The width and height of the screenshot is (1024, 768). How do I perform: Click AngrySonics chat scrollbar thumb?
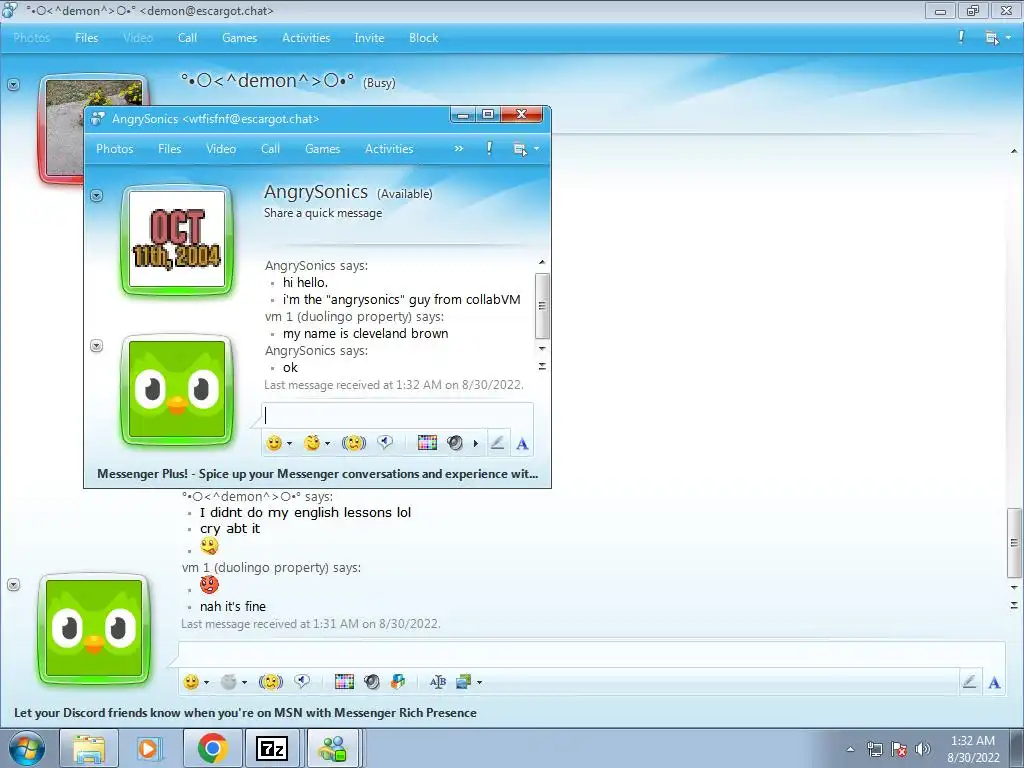point(541,306)
